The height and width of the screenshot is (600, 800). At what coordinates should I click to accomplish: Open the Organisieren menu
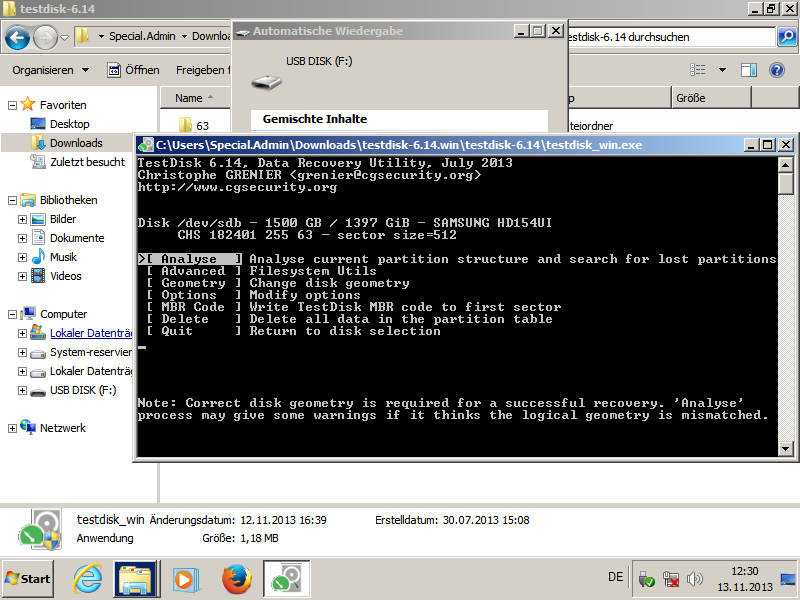click(x=51, y=70)
